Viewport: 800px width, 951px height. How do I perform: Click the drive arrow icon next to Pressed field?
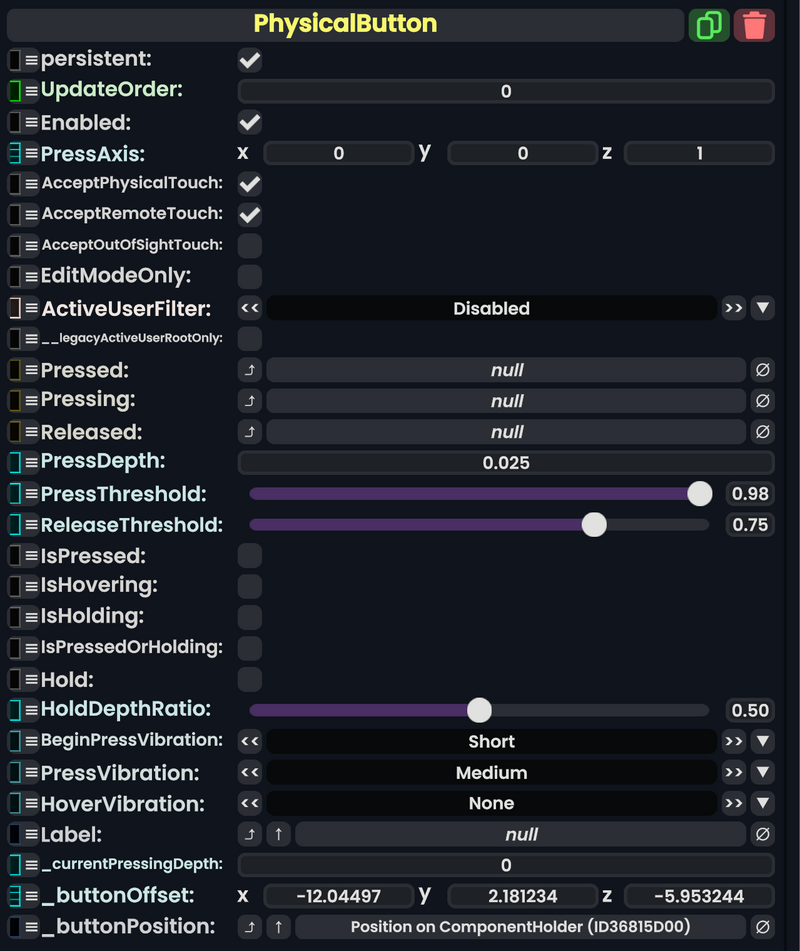pos(249,370)
